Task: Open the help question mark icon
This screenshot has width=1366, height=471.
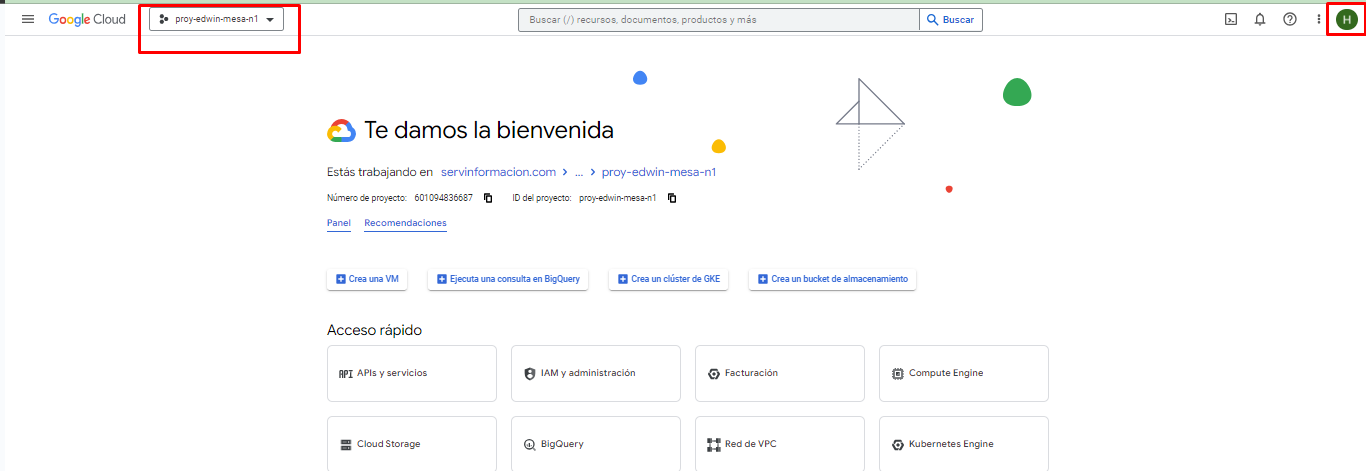Action: point(1290,19)
